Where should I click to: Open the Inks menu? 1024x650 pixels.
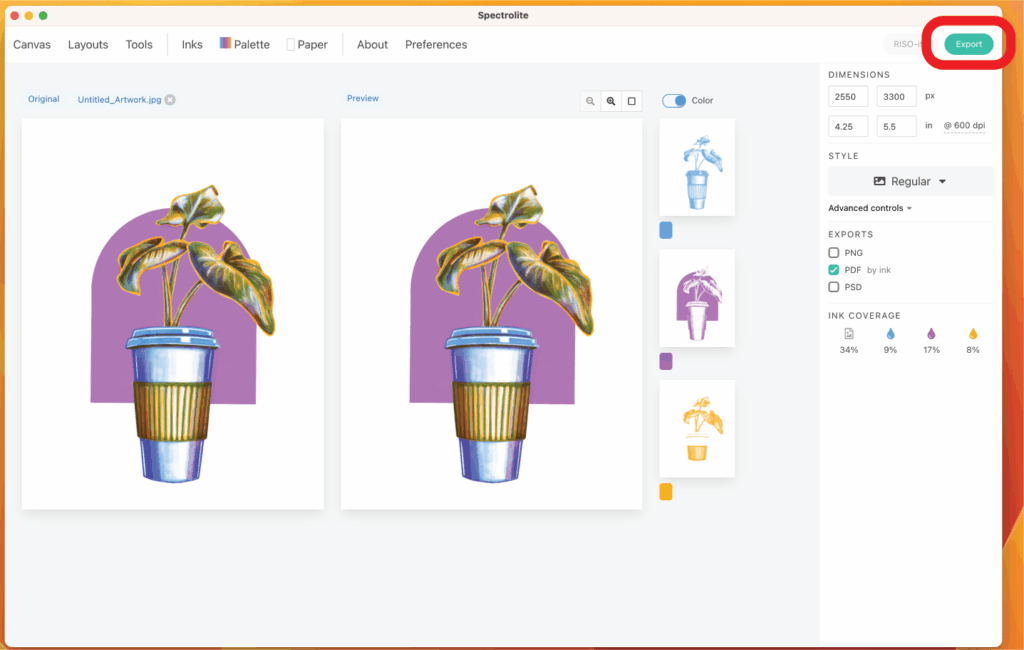192,44
